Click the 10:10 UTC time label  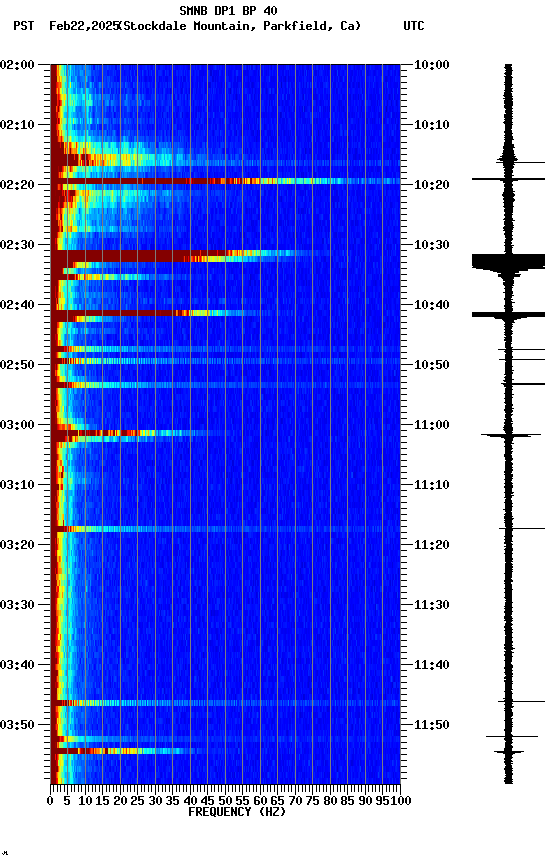(432, 125)
